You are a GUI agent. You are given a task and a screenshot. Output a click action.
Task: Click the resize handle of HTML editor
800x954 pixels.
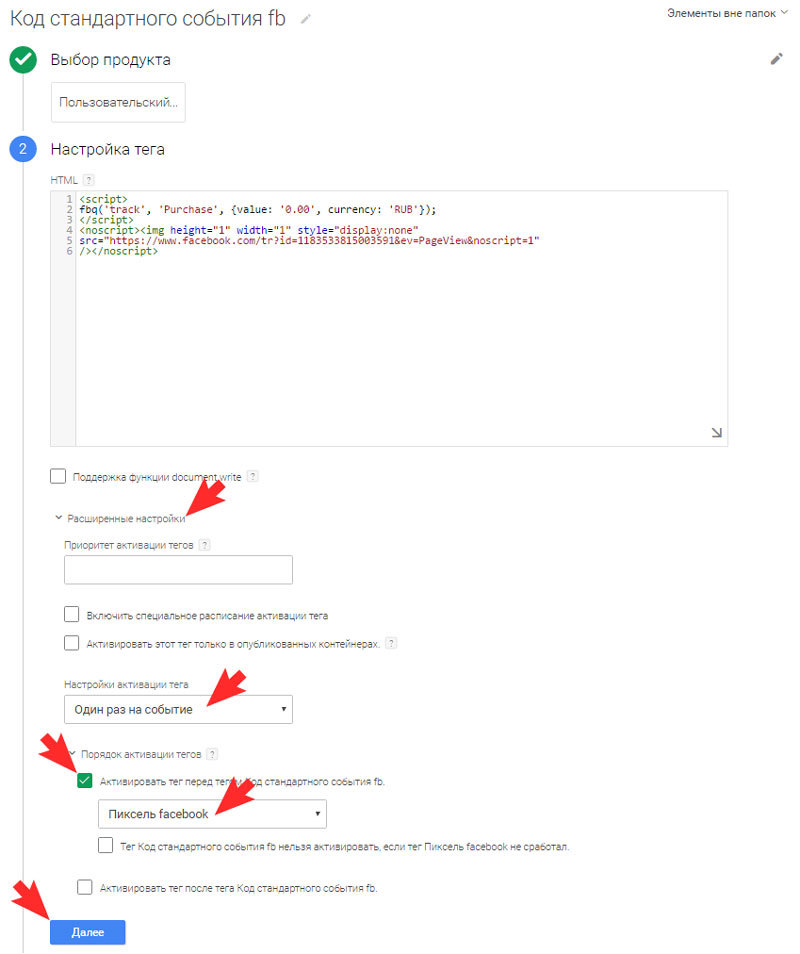pos(717,433)
